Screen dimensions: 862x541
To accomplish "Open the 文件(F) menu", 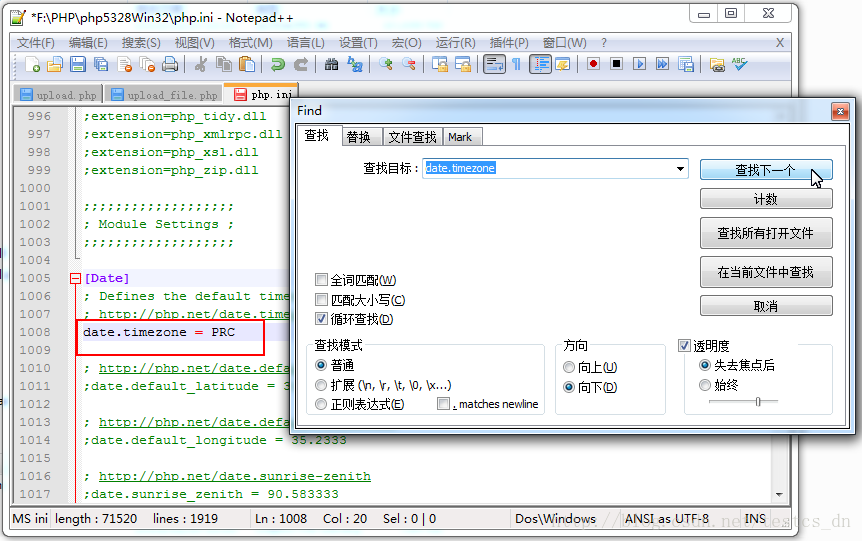I will 36,43.
